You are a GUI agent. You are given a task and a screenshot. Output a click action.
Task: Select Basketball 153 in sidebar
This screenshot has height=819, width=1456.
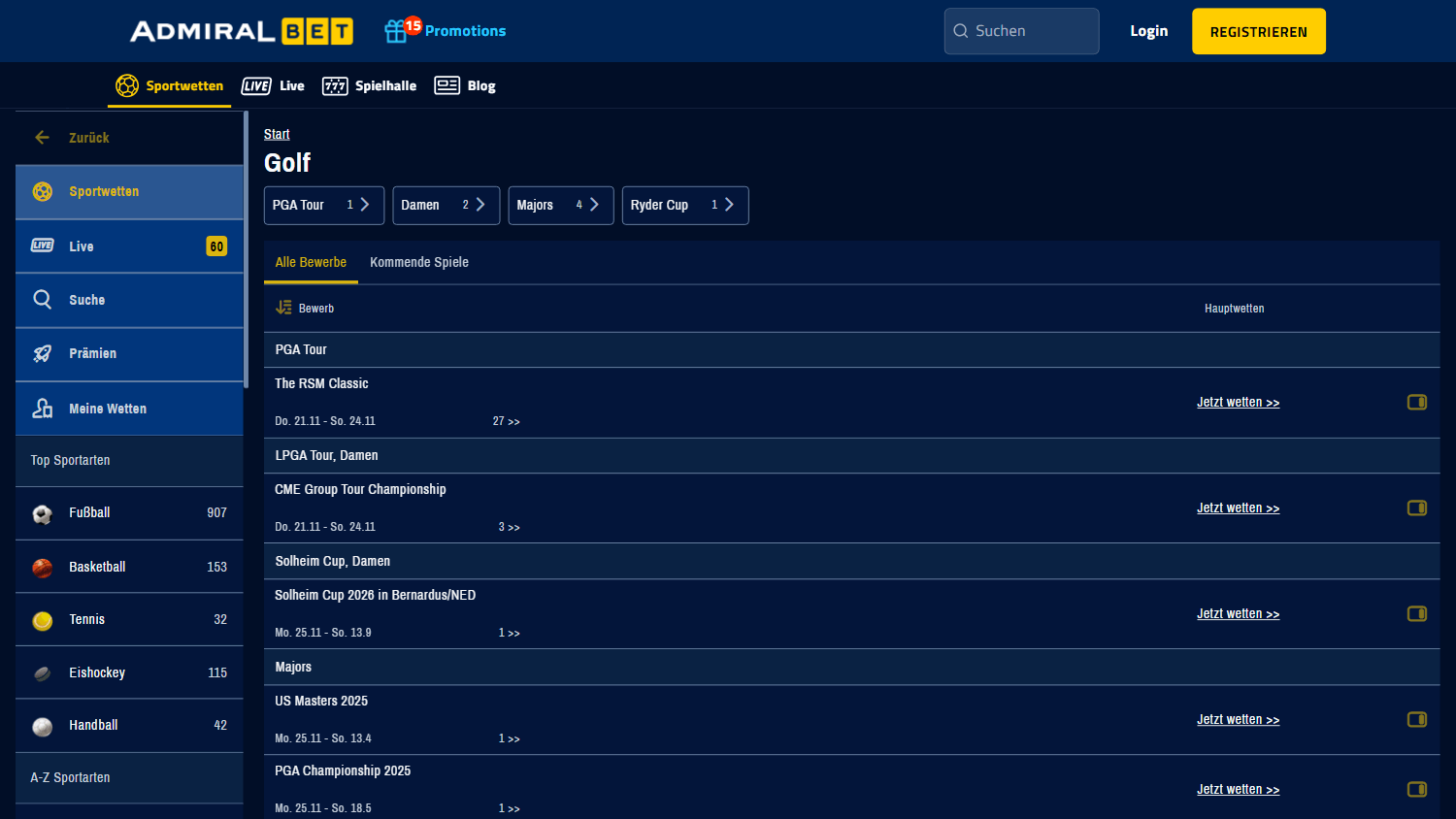point(129,567)
